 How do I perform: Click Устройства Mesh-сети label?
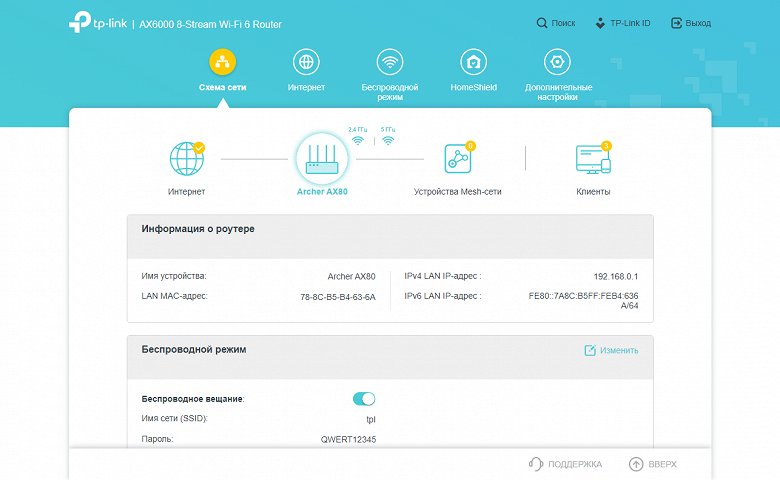pos(458,192)
